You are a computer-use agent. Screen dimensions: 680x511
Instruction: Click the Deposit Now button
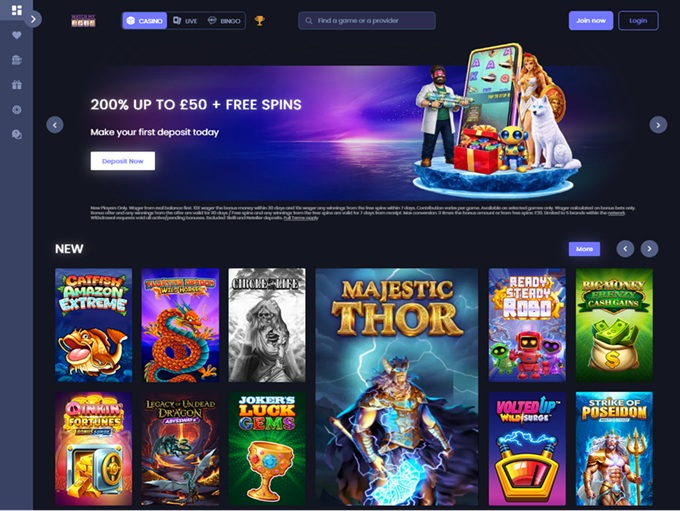click(123, 161)
